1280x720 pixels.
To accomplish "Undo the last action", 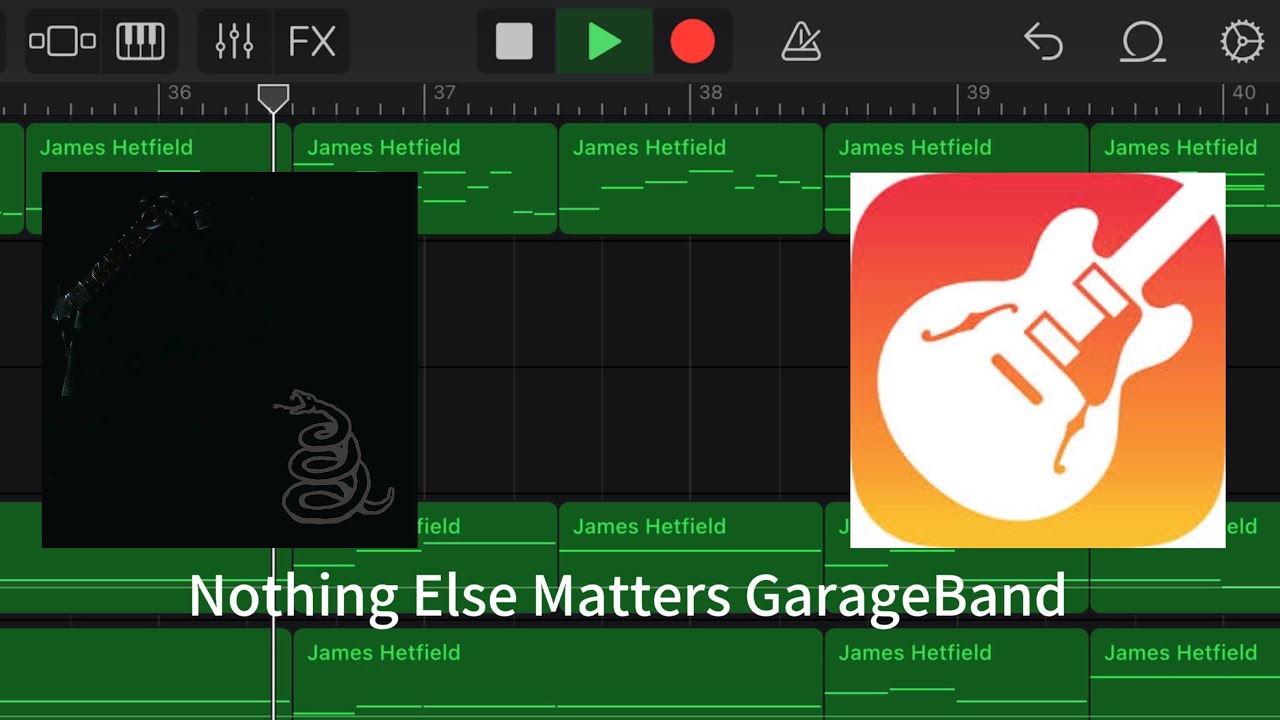I will click(x=1043, y=42).
